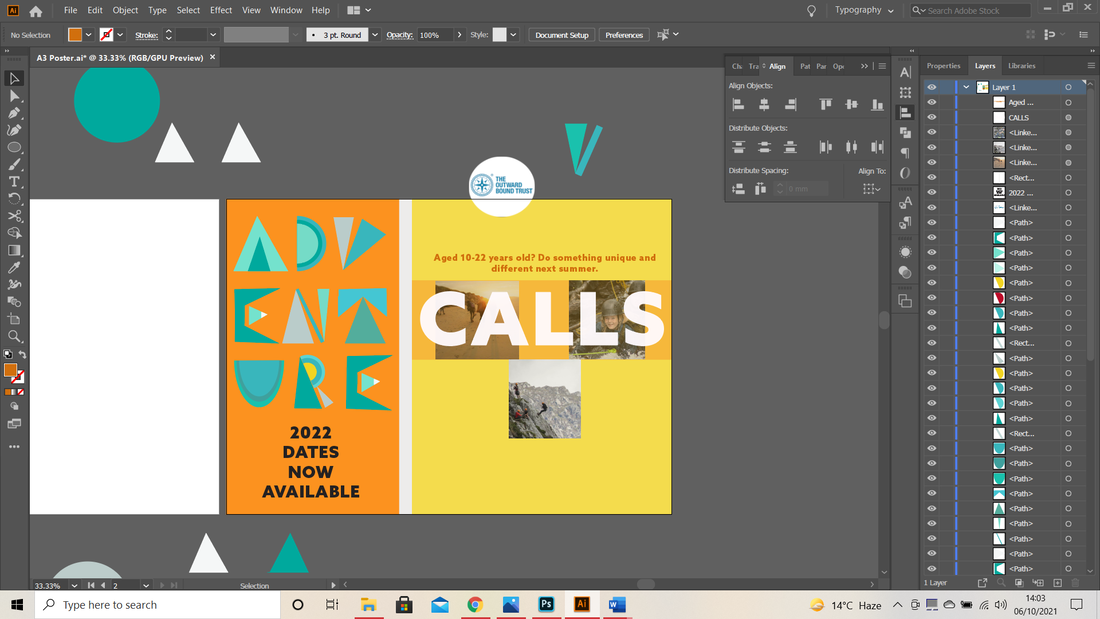Select the Gradient tool
Screen dimensions: 1100x619
coord(14,251)
